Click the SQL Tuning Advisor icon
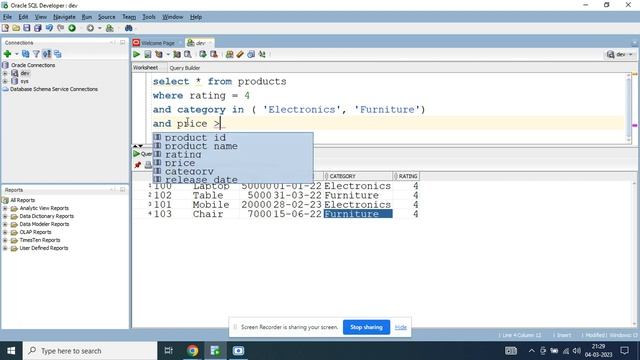Screen dimensions: 640x360 coord(188,54)
